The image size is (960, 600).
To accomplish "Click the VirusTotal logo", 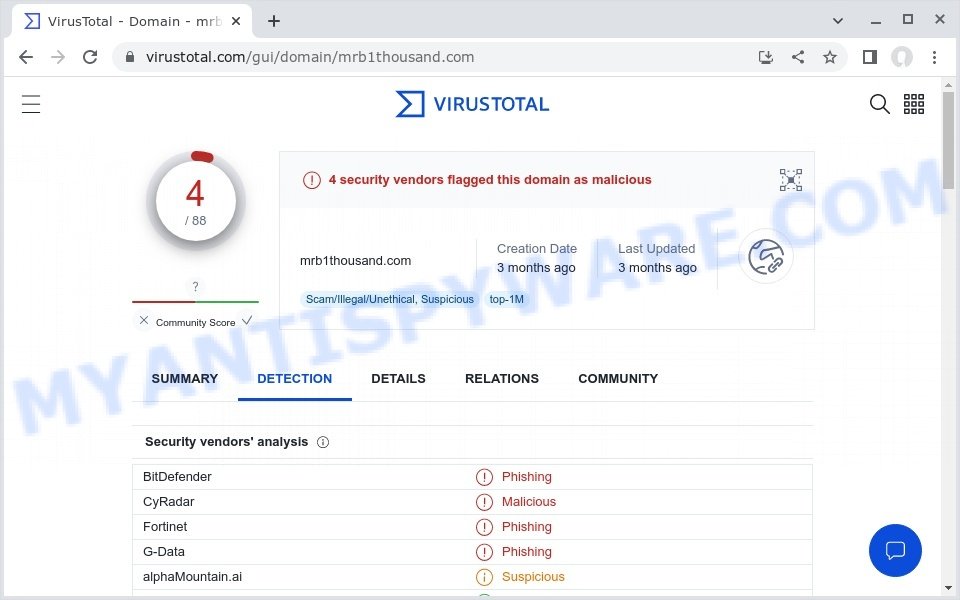I will click(472, 104).
